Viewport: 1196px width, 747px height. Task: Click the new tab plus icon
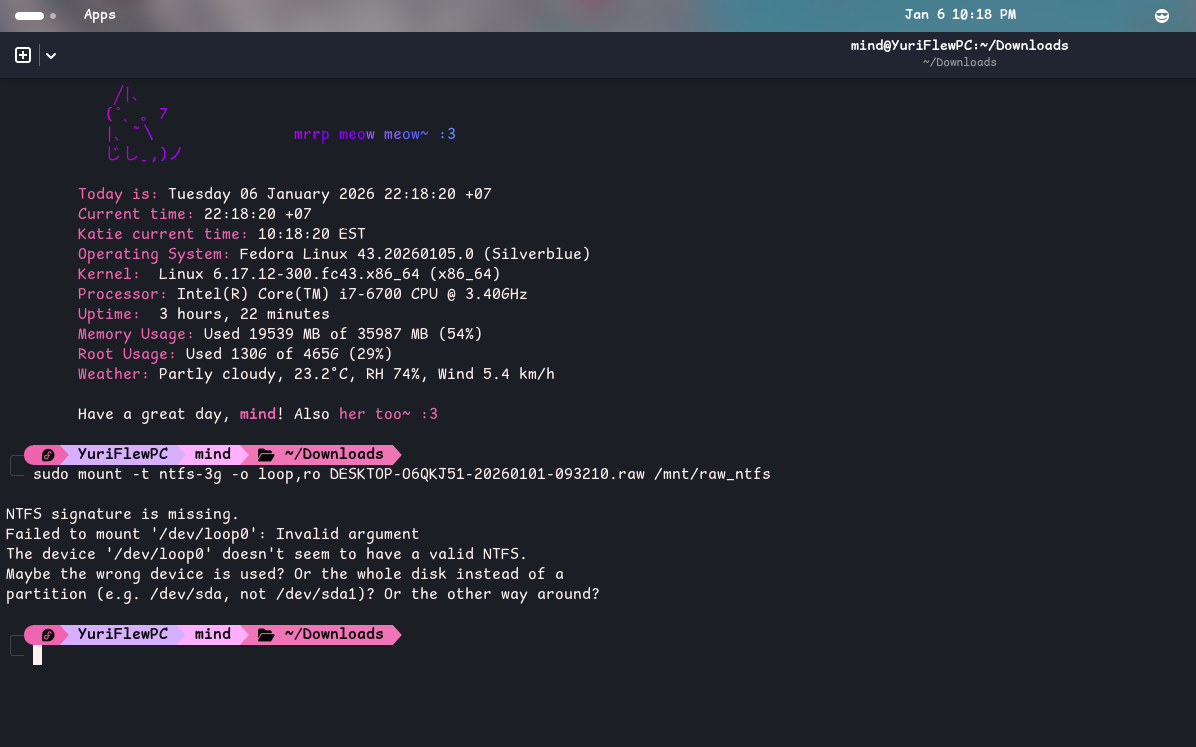coord(23,56)
